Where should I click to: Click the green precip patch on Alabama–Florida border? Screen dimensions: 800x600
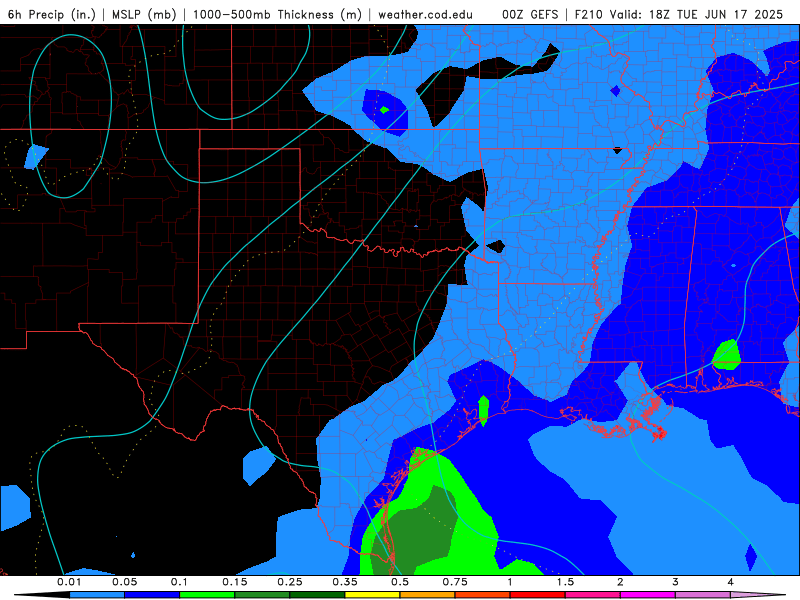point(727,355)
